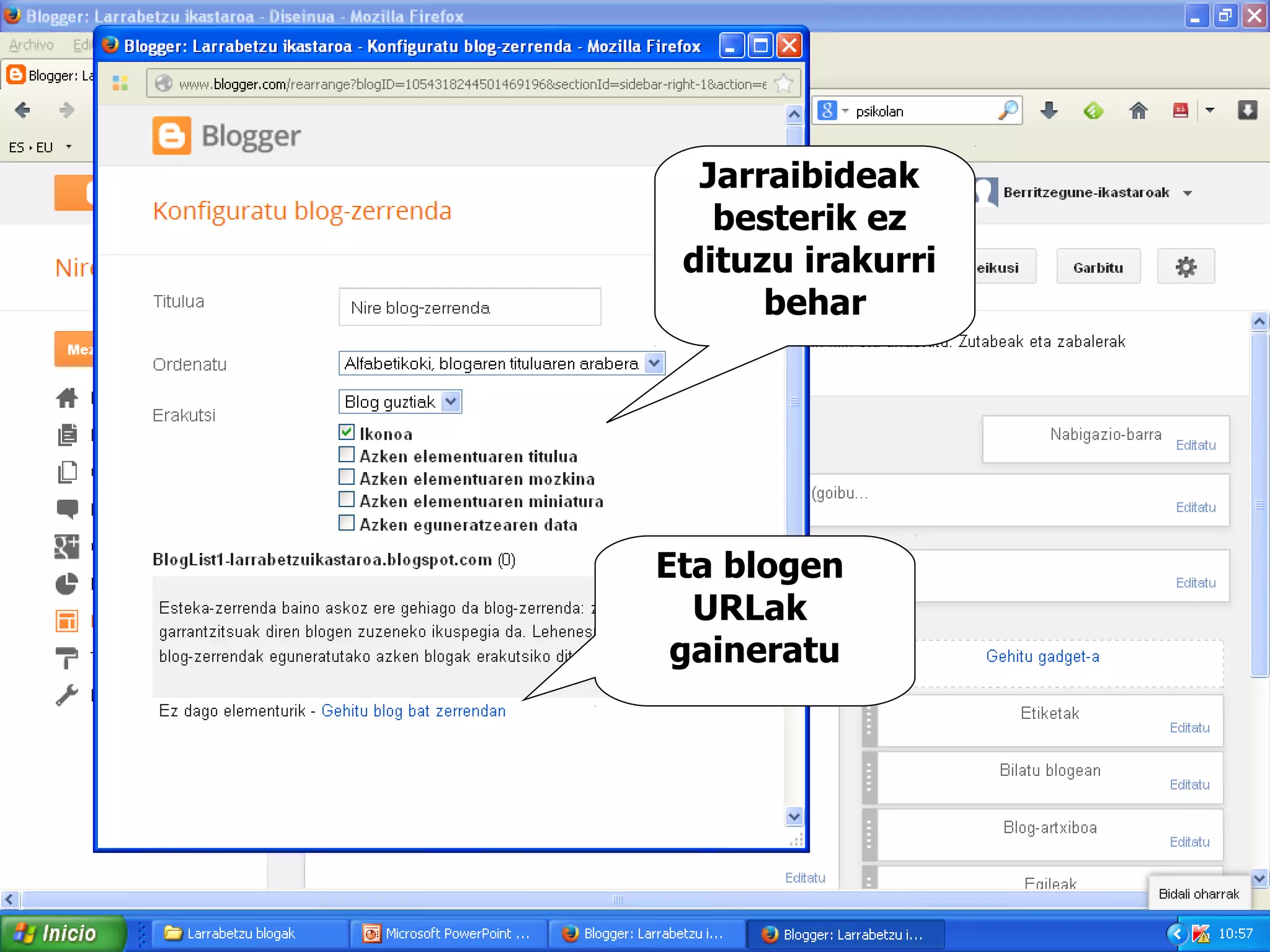Click Editatu on Nabigazio-barra gadget
Image resolution: width=1270 pixels, height=952 pixels.
[1196, 445]
